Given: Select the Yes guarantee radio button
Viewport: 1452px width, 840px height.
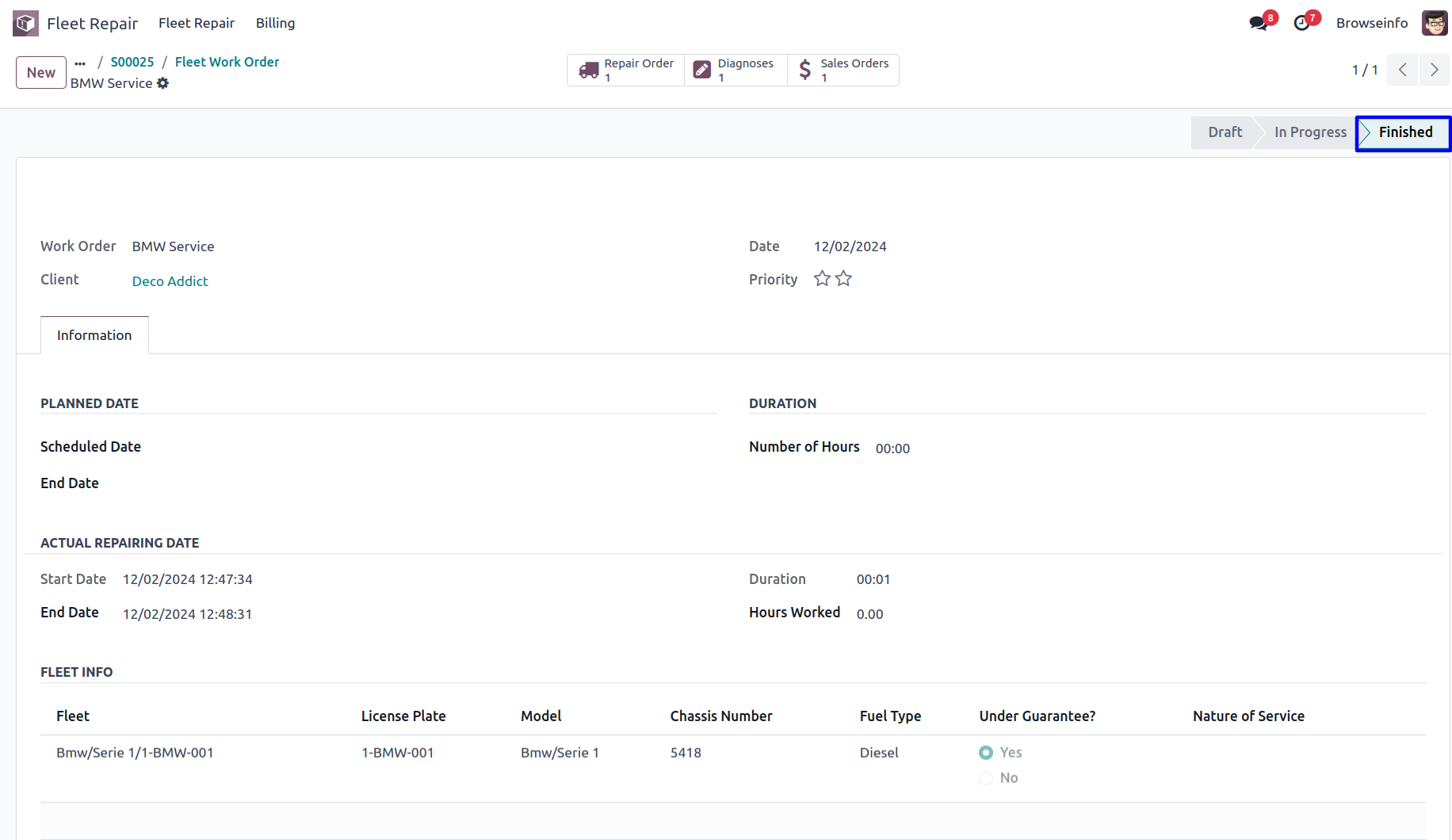Looking at the screenshot, I should 986,753.
